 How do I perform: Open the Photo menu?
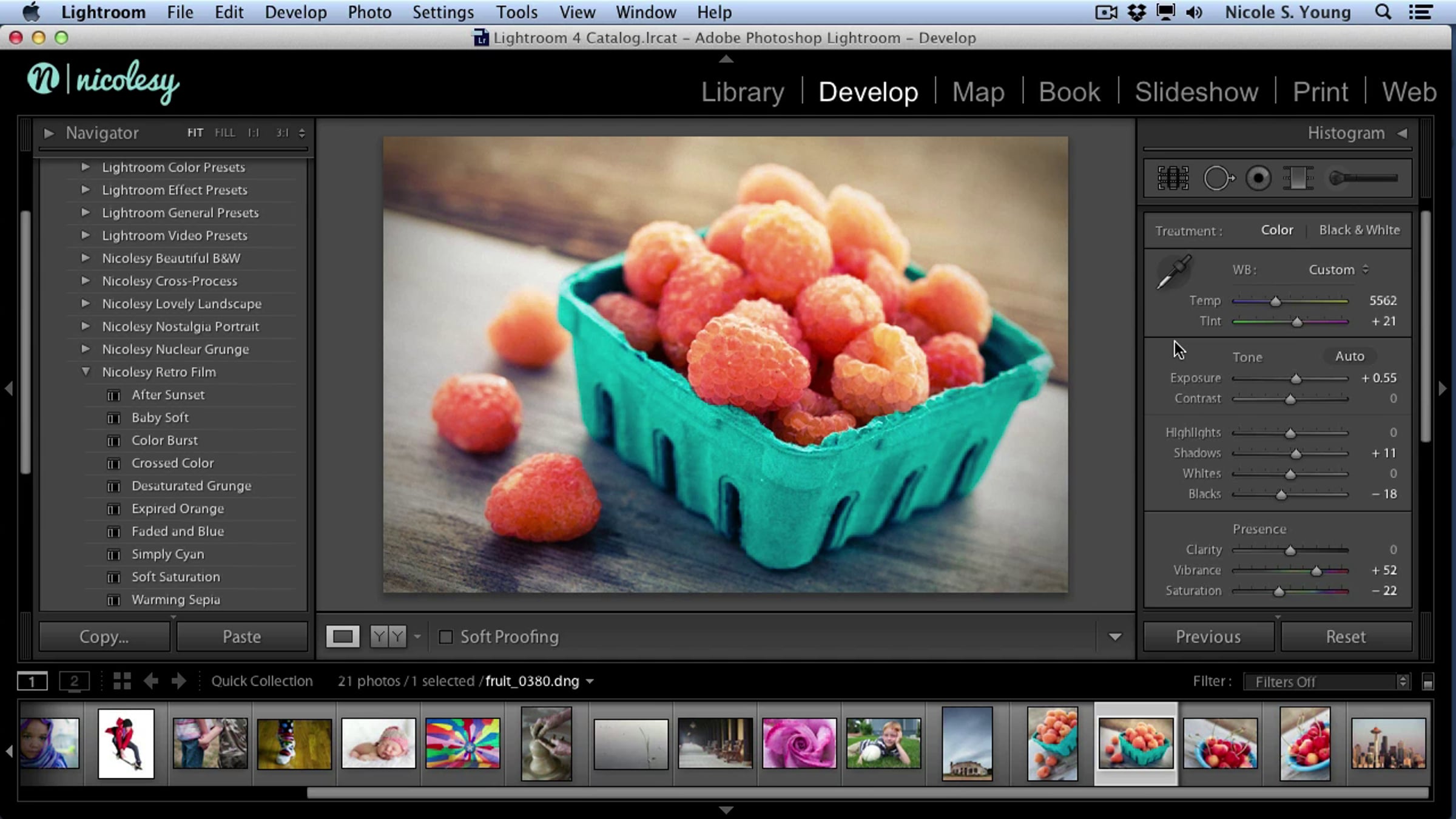pos(369,12)
